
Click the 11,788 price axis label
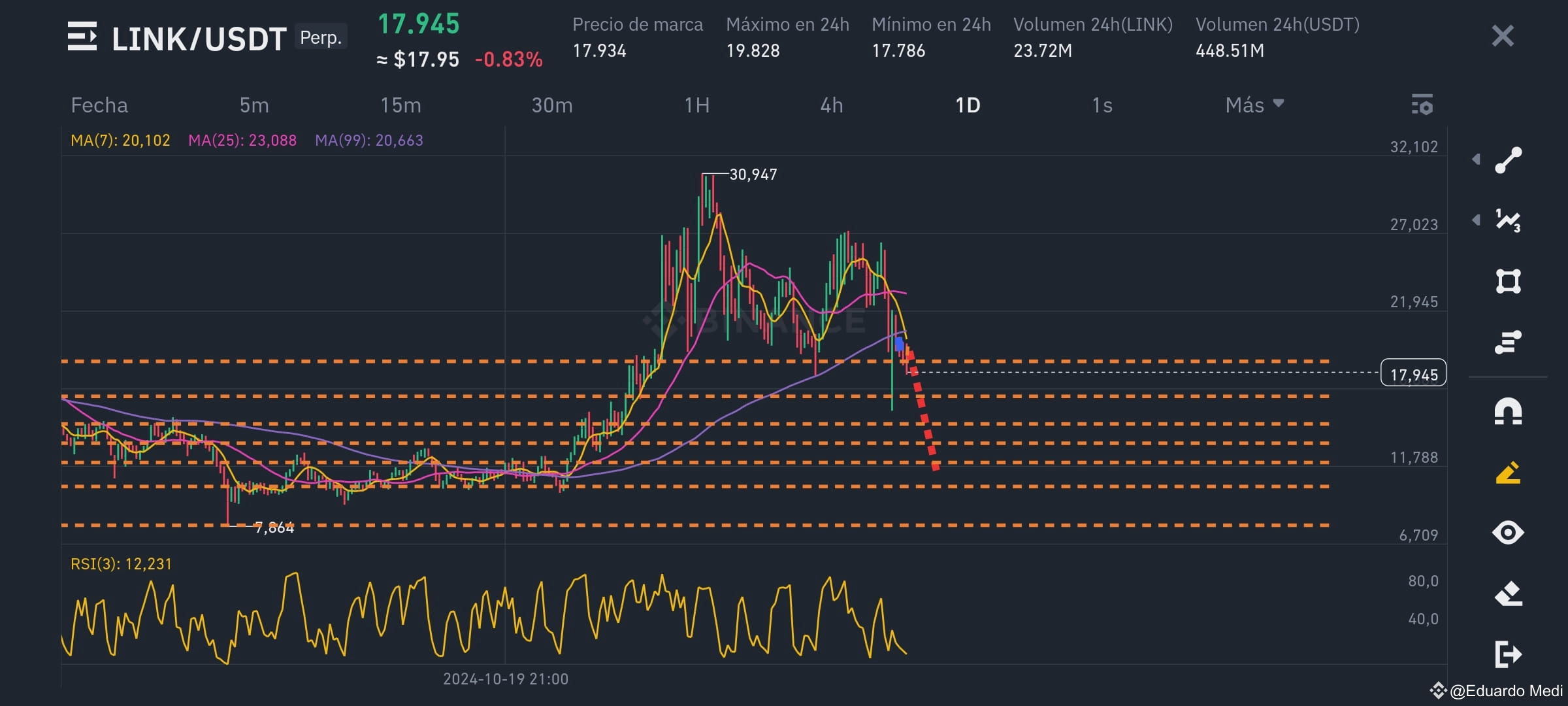point(1414,458)
